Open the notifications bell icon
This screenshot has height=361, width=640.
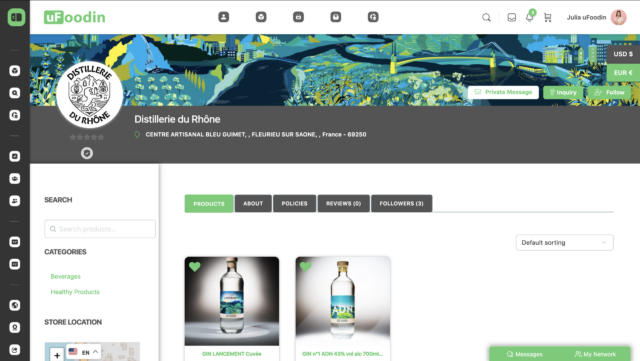529,18
